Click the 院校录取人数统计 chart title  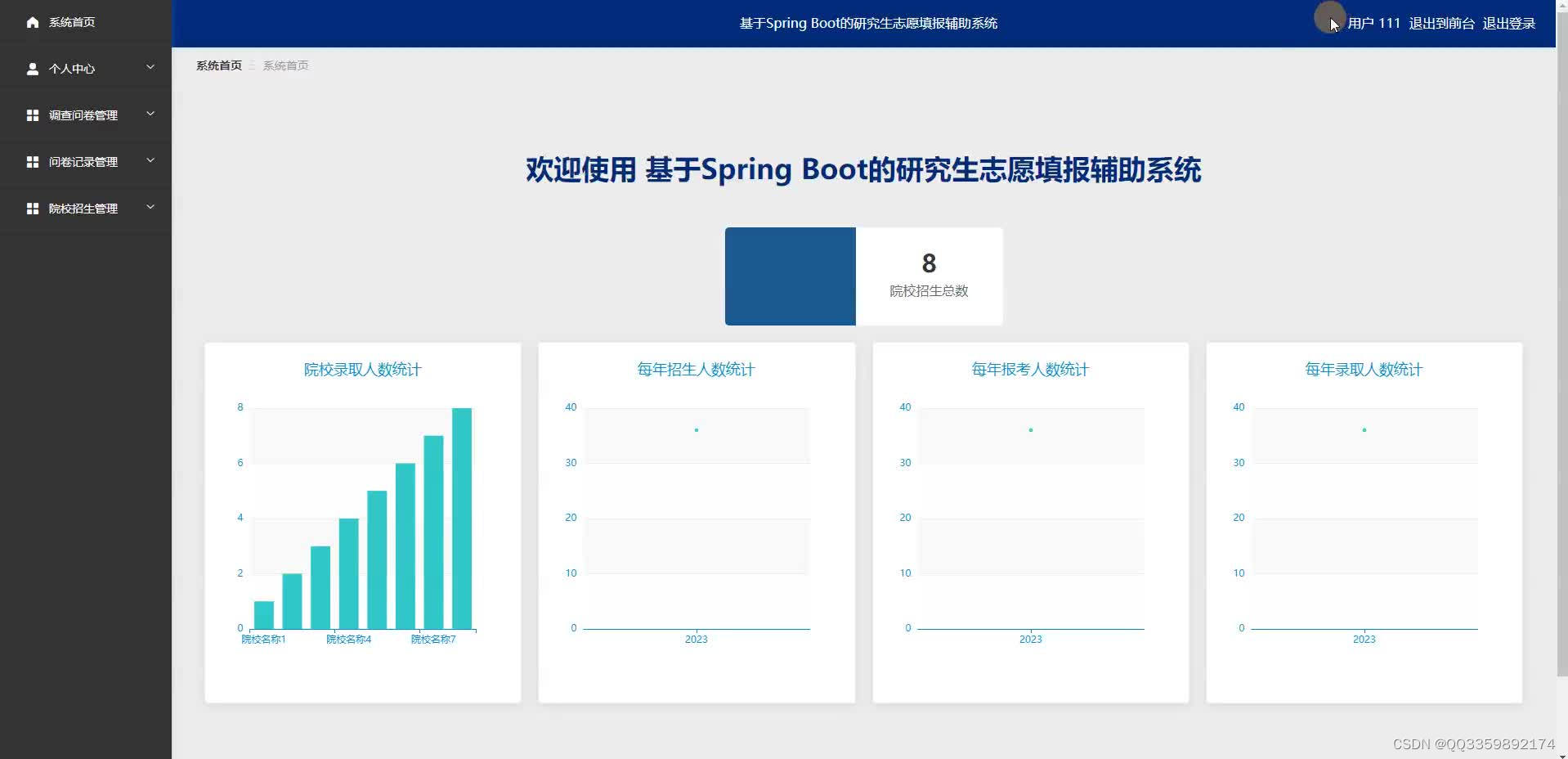[x=362, y=370]
